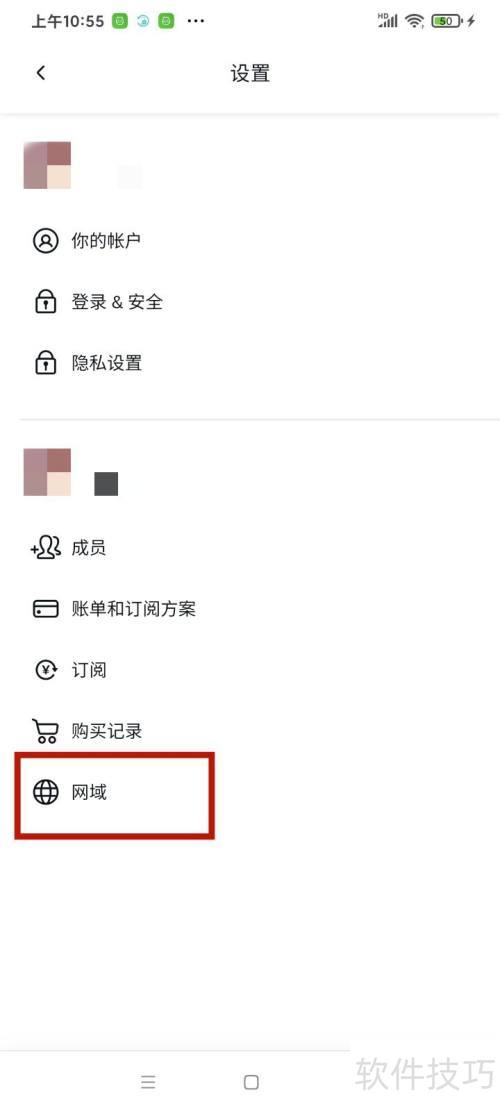The width and height of the screenshot is (500, 1111).
Task: Tap the second team avatar thumbnail
Action: (47, 471)
